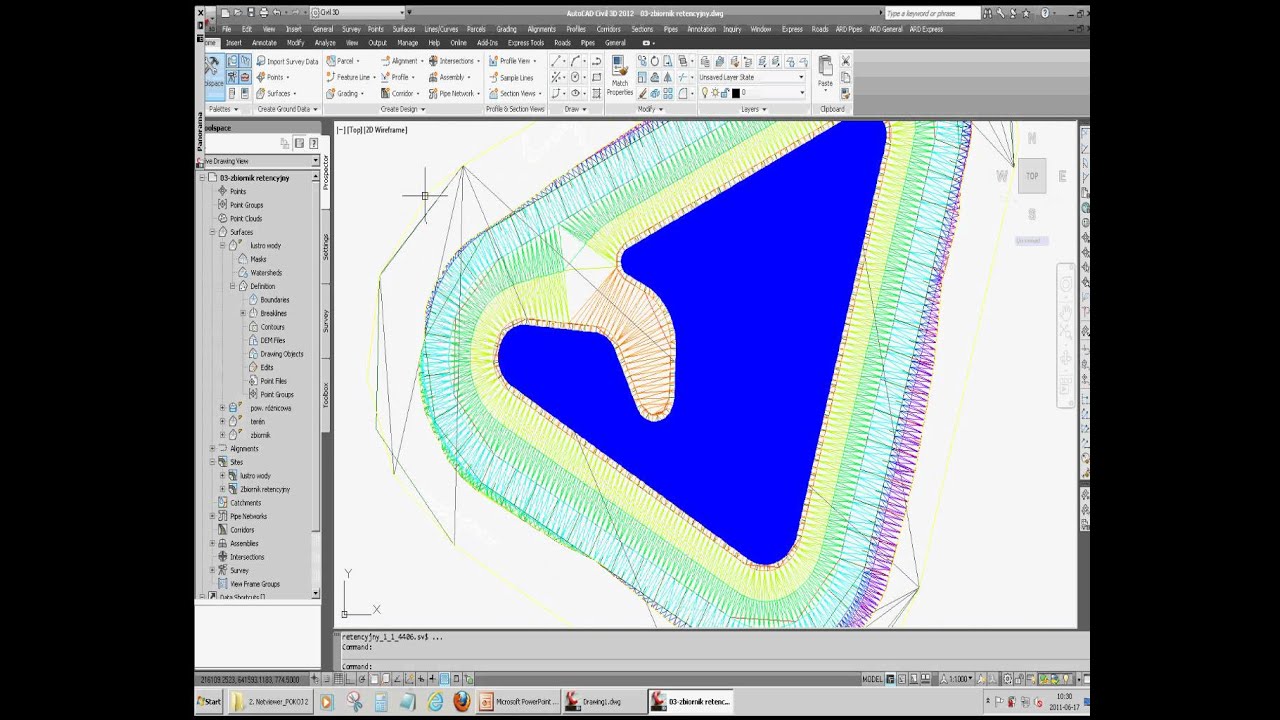Open the Grading menu in menu bar
The image size is (1280, 720).
pos(506,29)
